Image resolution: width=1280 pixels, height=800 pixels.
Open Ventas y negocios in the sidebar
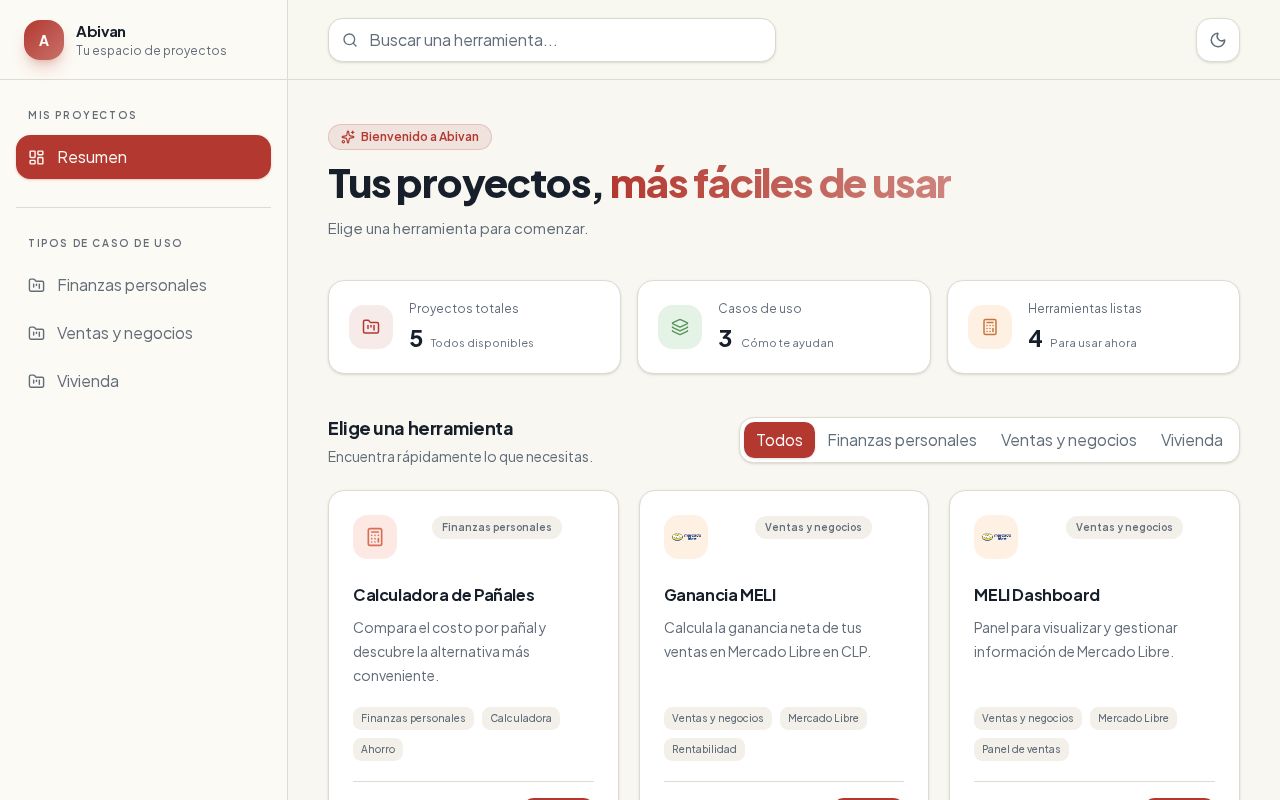(x=143, y=333)
